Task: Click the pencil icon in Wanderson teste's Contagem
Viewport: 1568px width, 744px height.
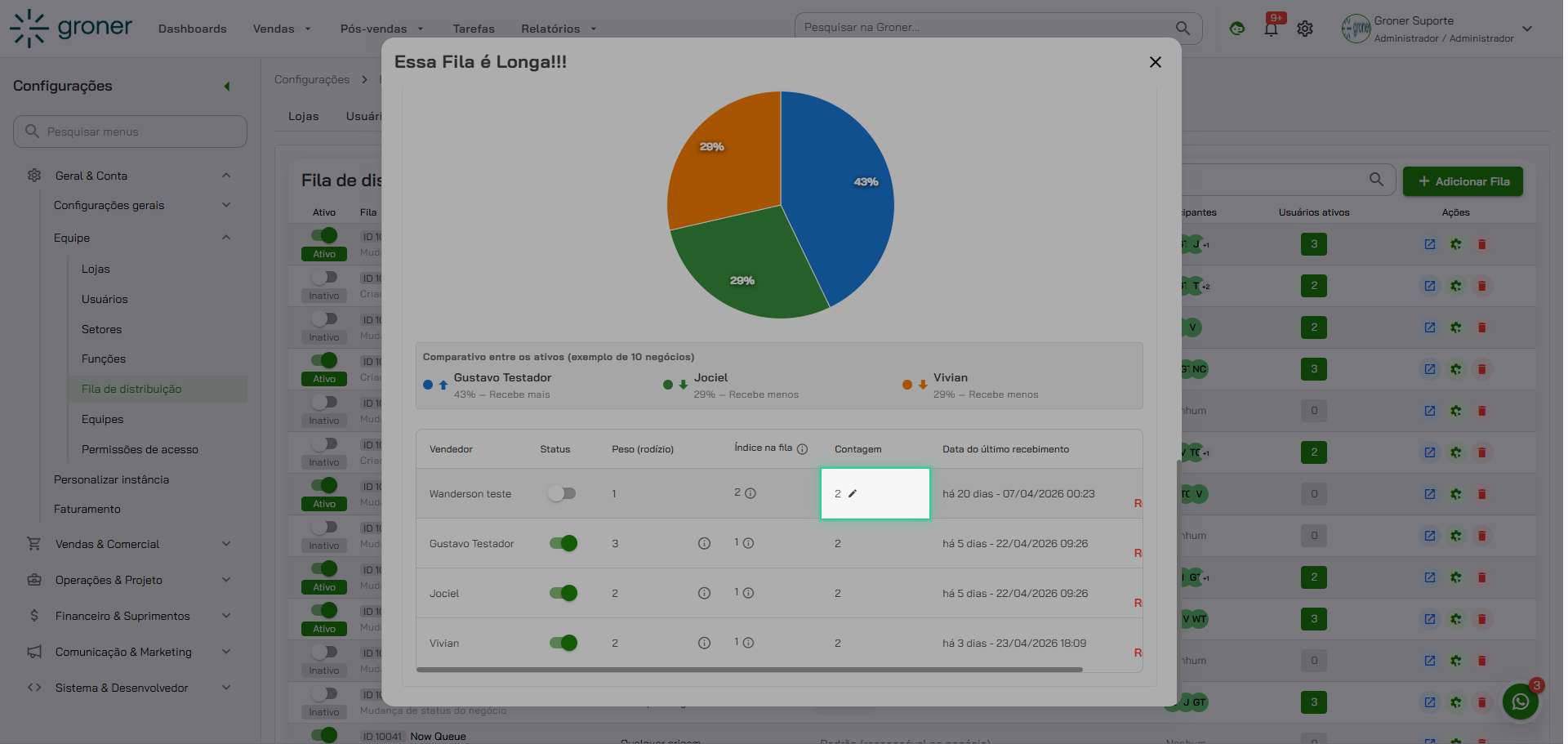Action: pyautogui.click(x=853, y=493)
